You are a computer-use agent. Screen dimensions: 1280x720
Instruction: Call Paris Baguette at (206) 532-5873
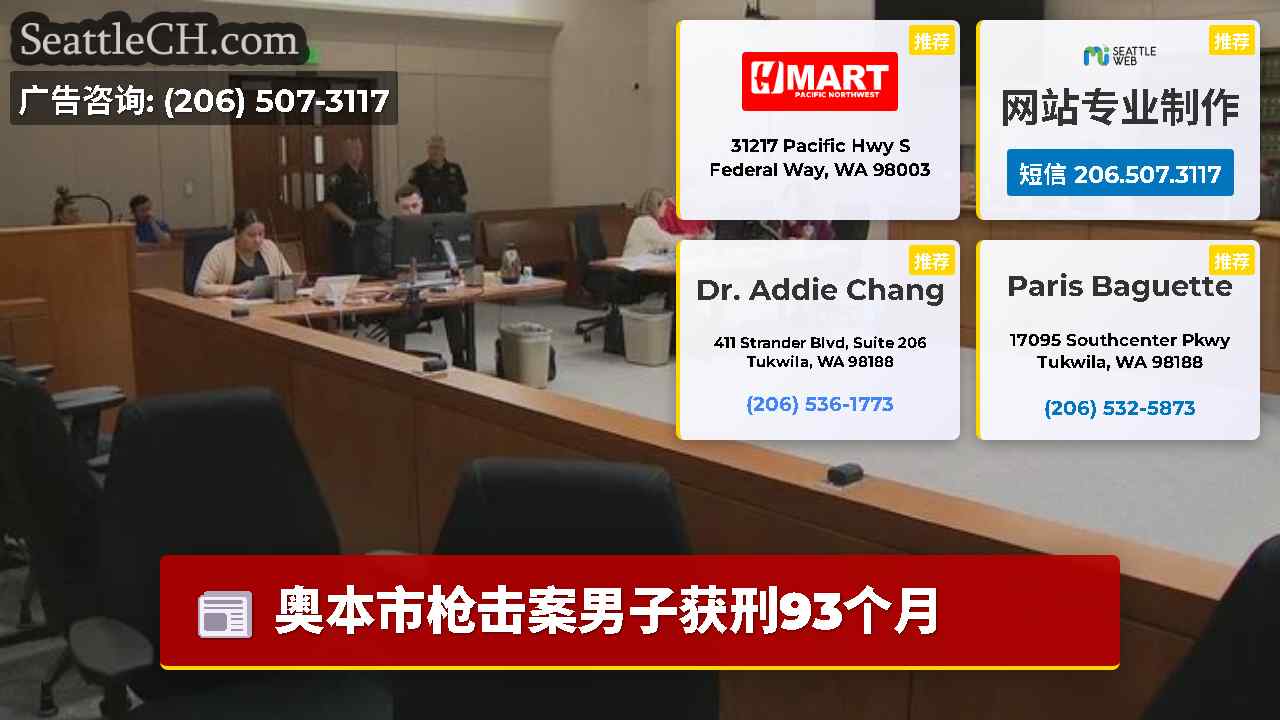point(1120,408)
